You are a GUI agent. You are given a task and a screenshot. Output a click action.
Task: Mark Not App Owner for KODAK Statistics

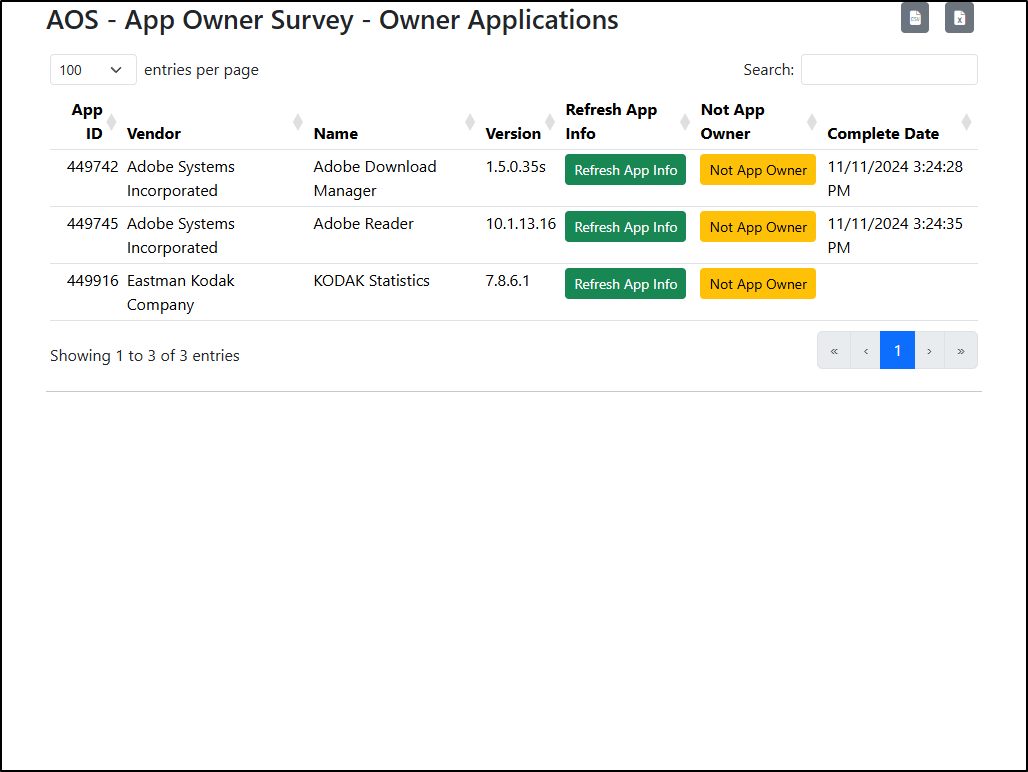pyautogui.click(x=758, y=284)
